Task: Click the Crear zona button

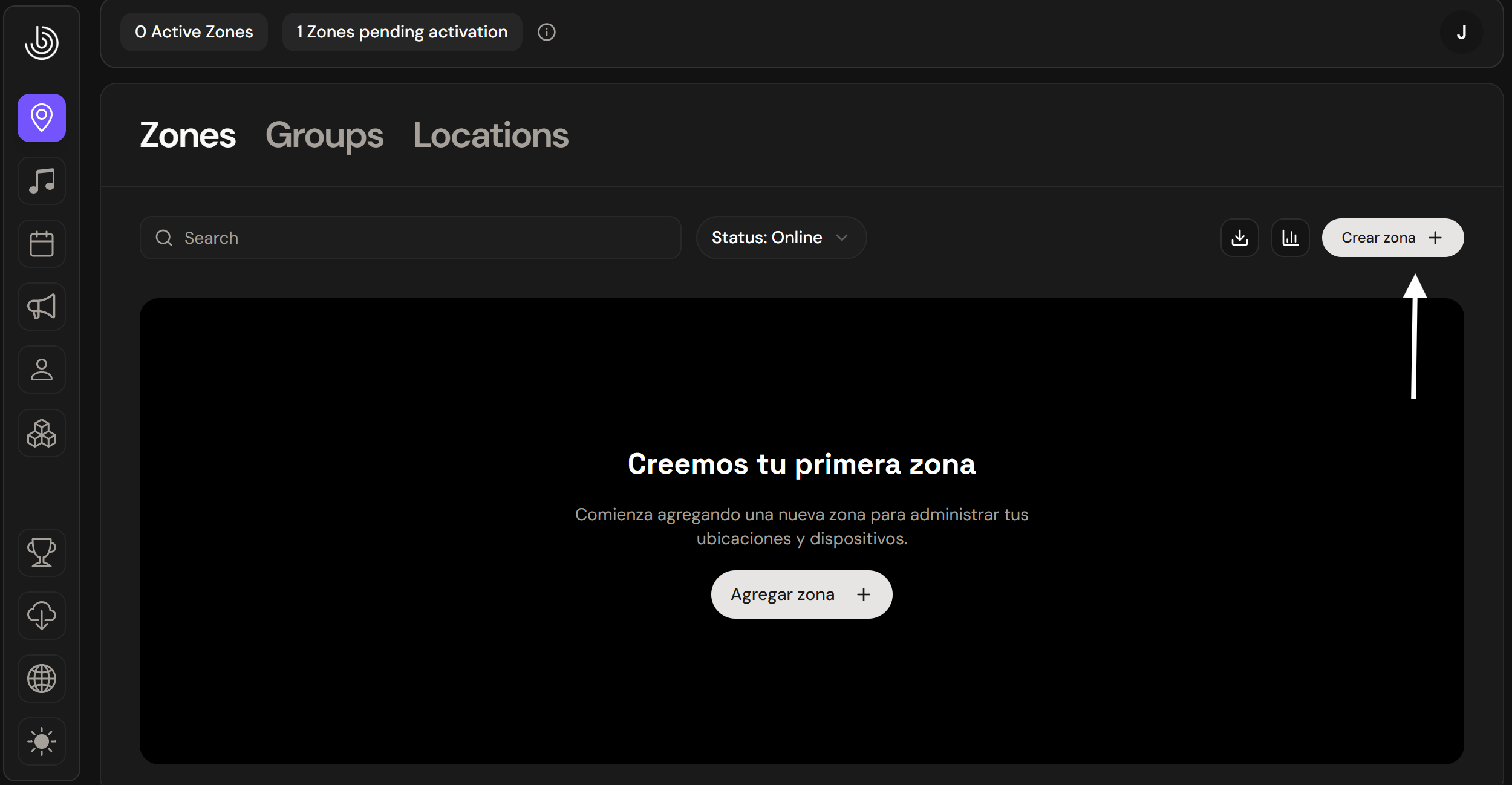Action: tap(1392, 238)
